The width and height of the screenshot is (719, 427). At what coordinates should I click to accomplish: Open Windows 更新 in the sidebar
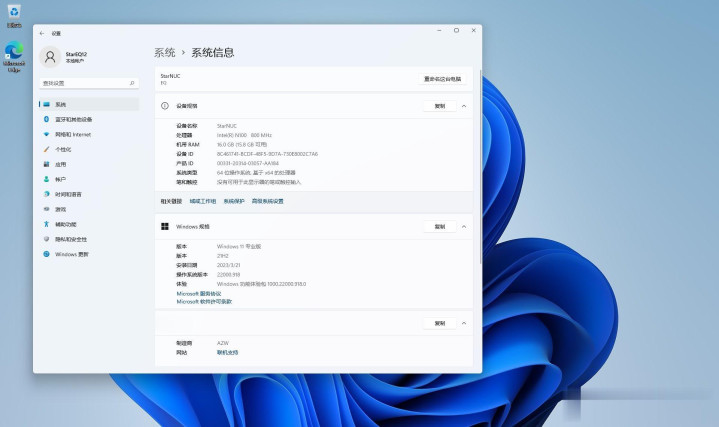point(89,254)
